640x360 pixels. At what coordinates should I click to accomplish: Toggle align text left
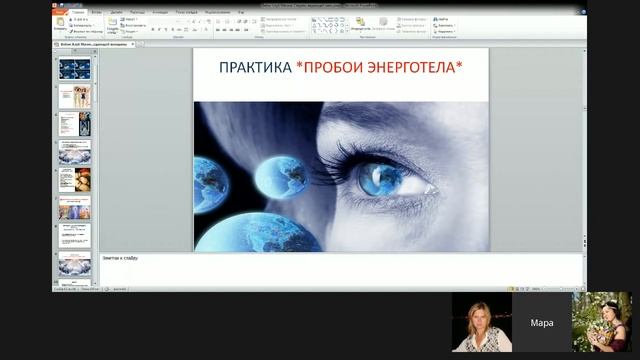(218, 30)
